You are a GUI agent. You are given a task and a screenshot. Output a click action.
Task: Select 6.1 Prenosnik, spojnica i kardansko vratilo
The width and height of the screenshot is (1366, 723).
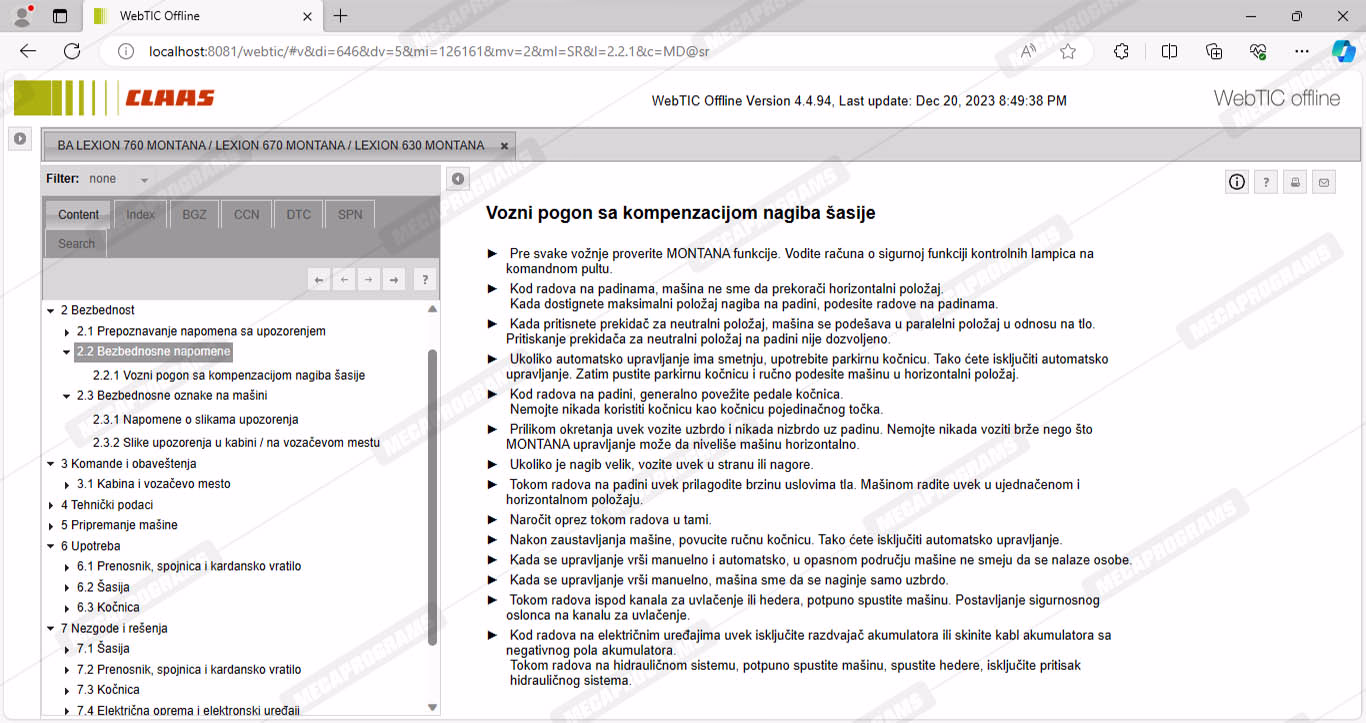(x=189, y=566)
